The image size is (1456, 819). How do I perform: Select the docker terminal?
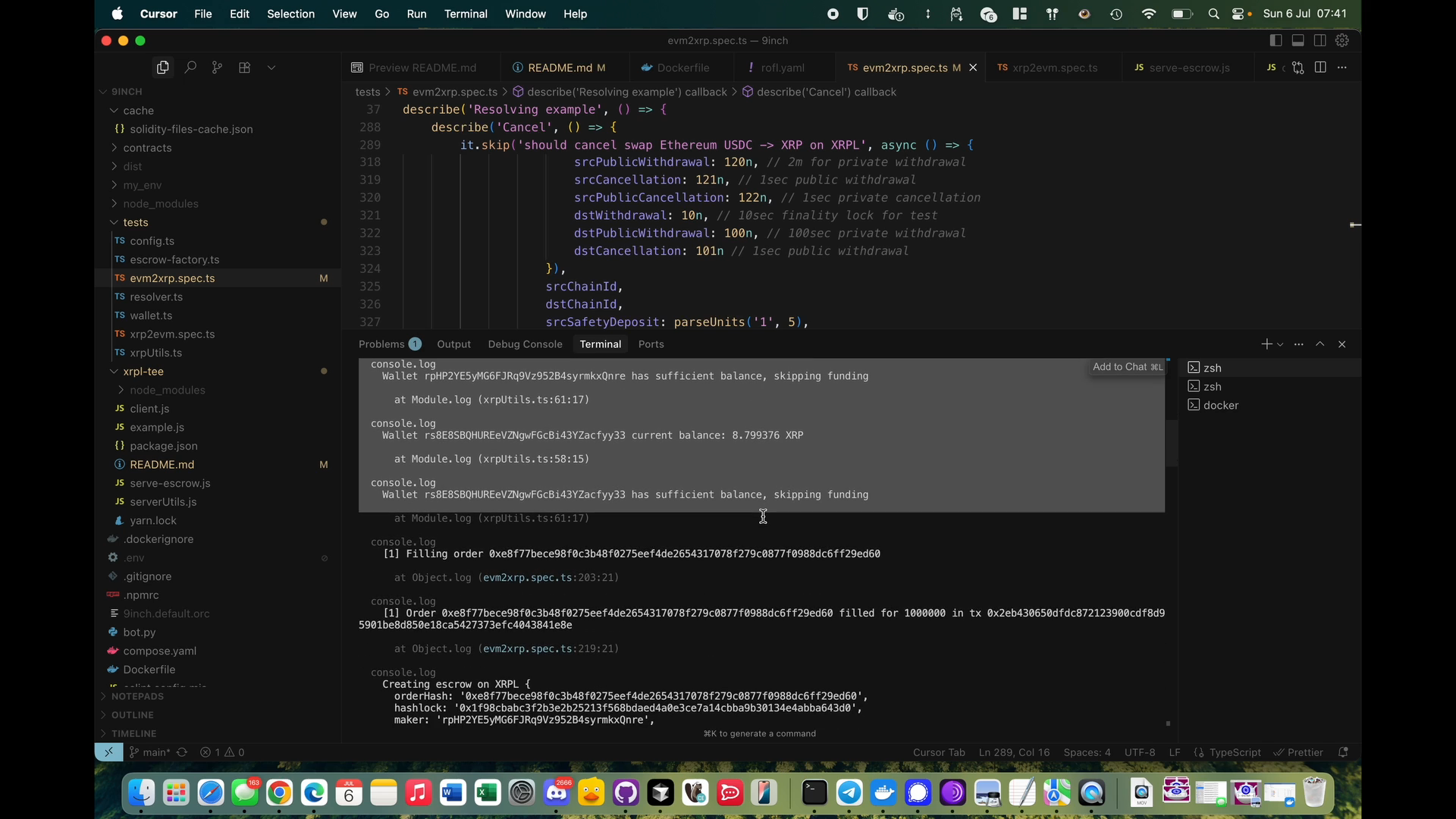click(1270, 405)
